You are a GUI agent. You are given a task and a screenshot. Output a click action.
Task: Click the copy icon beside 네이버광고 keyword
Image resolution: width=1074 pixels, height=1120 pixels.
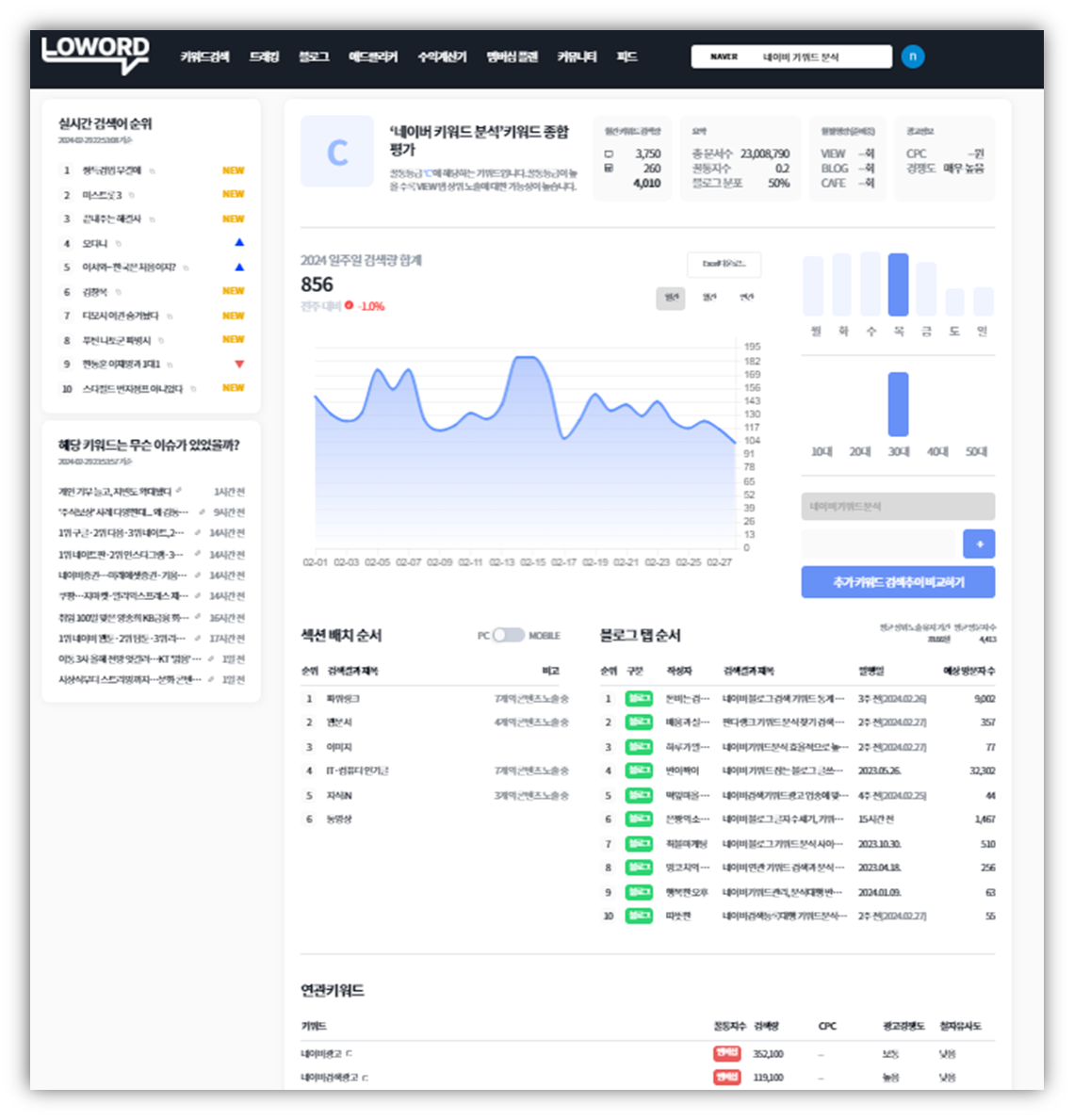[350, 1054]
